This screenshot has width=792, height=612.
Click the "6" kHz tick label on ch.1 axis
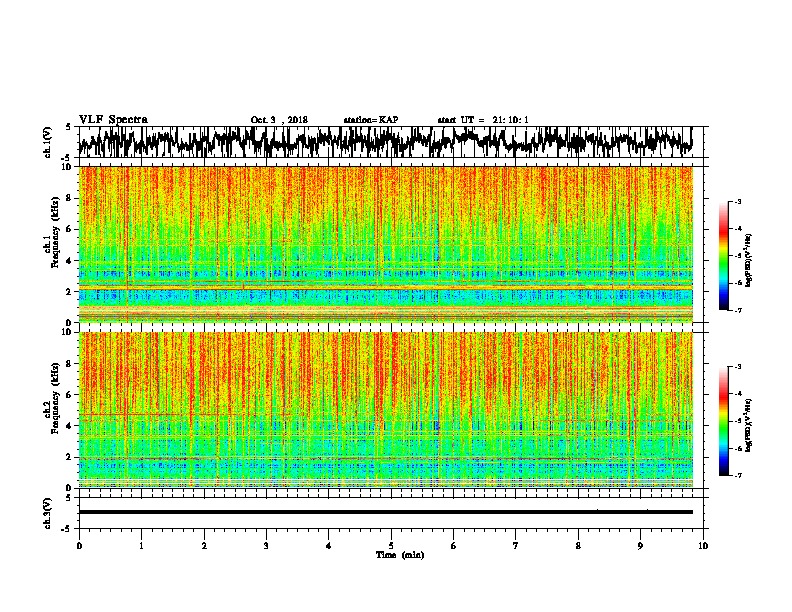[x=70, y=229]
